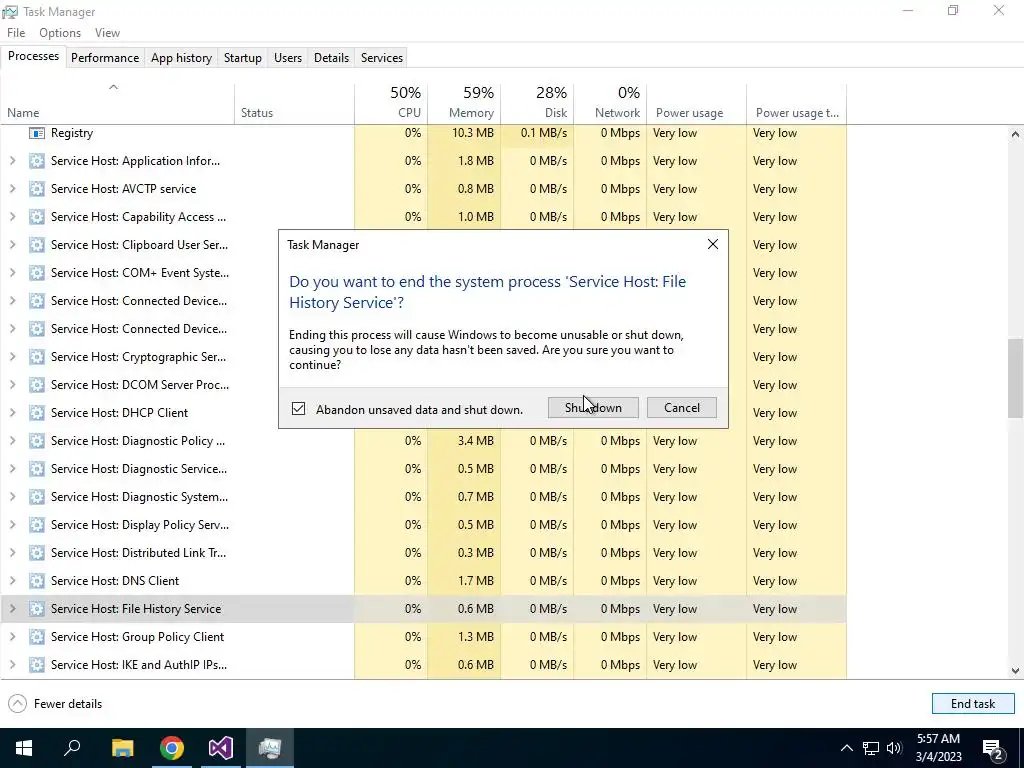Click the Fewer details up-arrow icon
Viewport: 1024px width, 768px height.
pyautogui.click(x=18, y=703)
